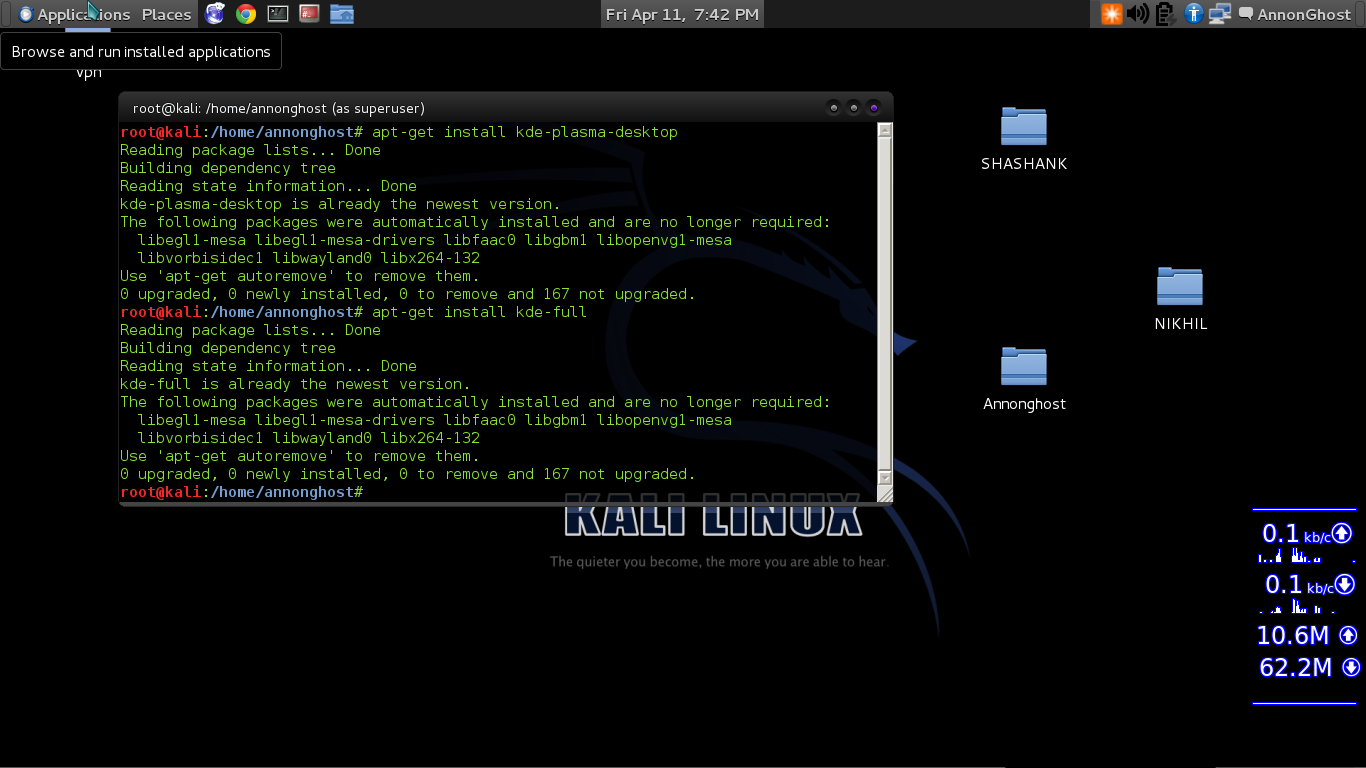
Task: Open the network connections icon
Action: (1220, 14)
